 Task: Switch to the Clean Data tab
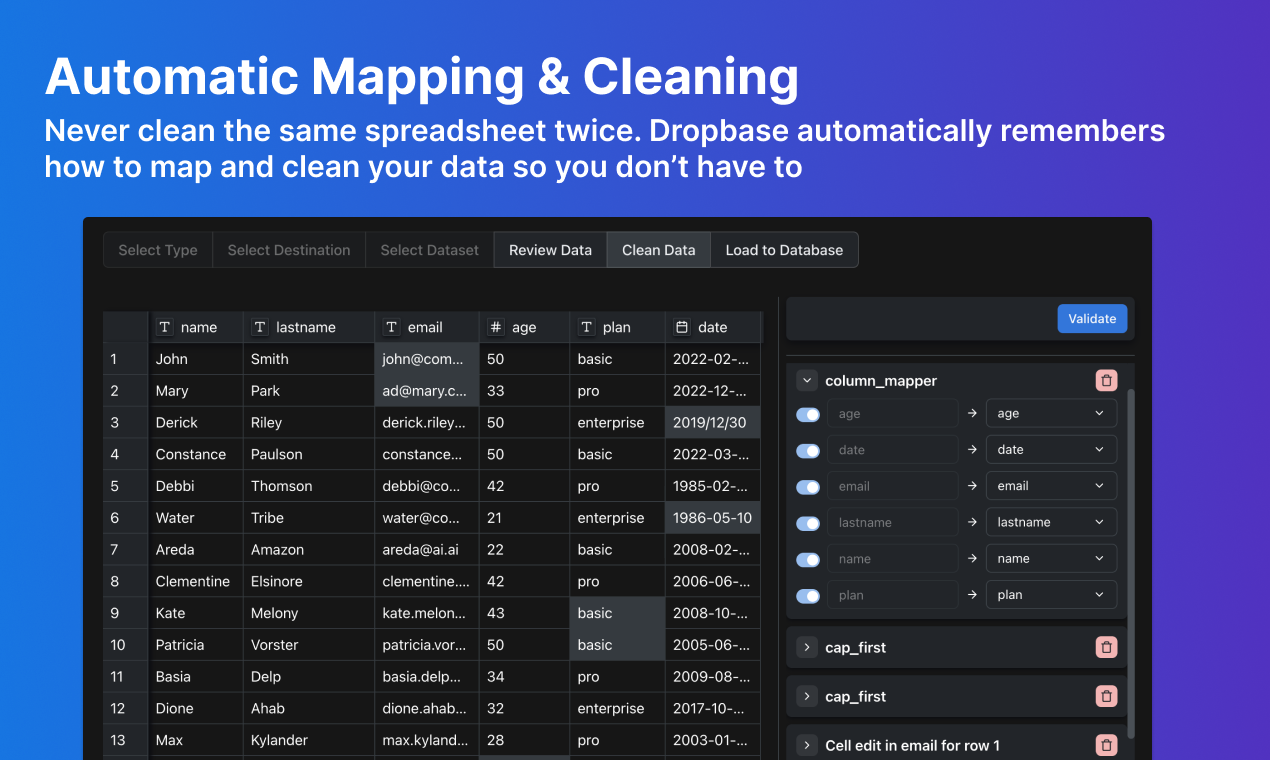coord(659,250)
